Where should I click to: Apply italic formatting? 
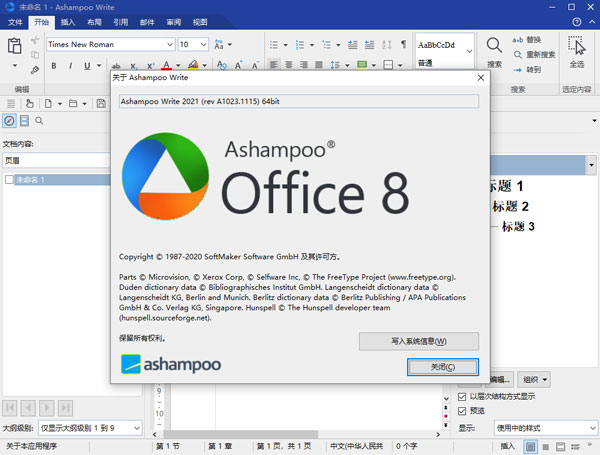[x=69, y=66]
